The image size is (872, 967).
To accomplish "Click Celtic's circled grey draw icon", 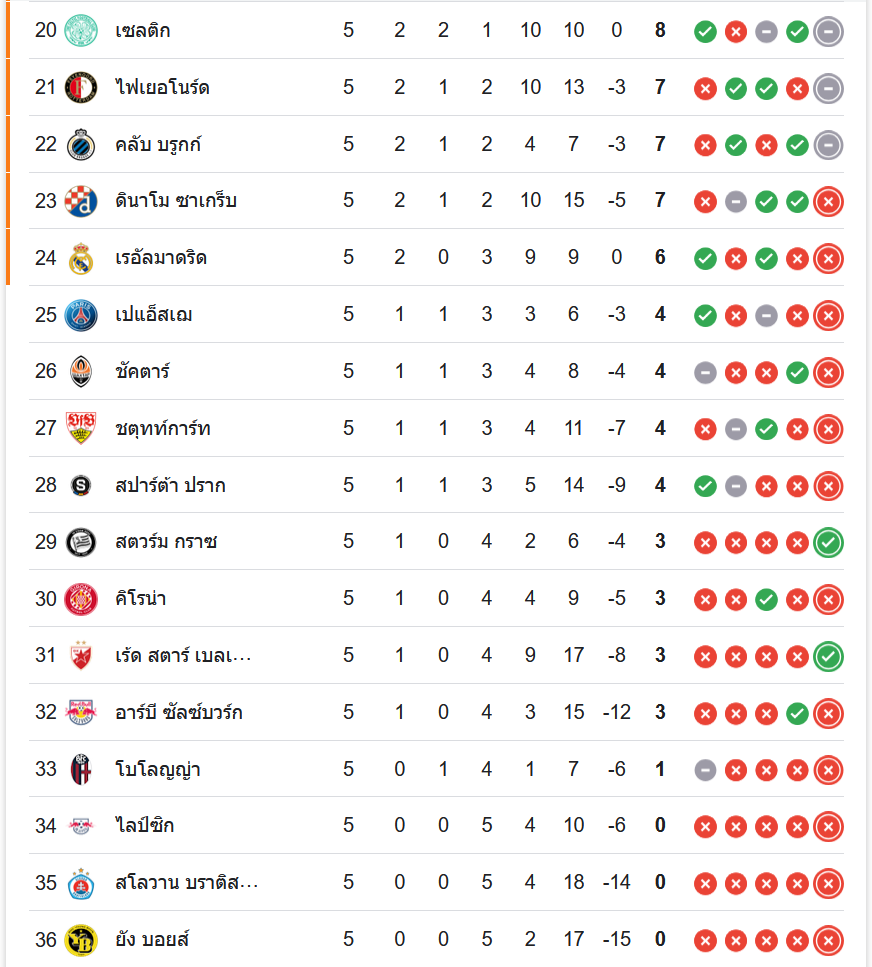I will [x=828, y=31].
